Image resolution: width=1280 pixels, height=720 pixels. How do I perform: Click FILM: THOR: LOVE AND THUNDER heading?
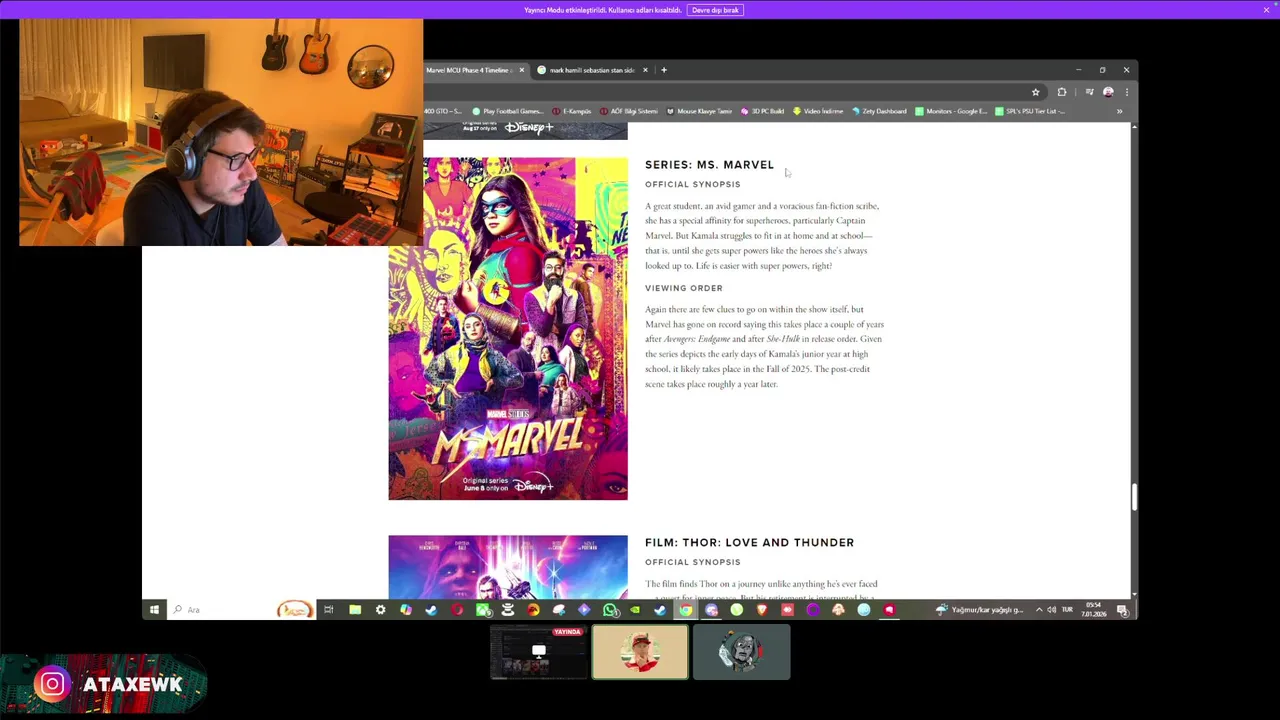tap(749, 542)
